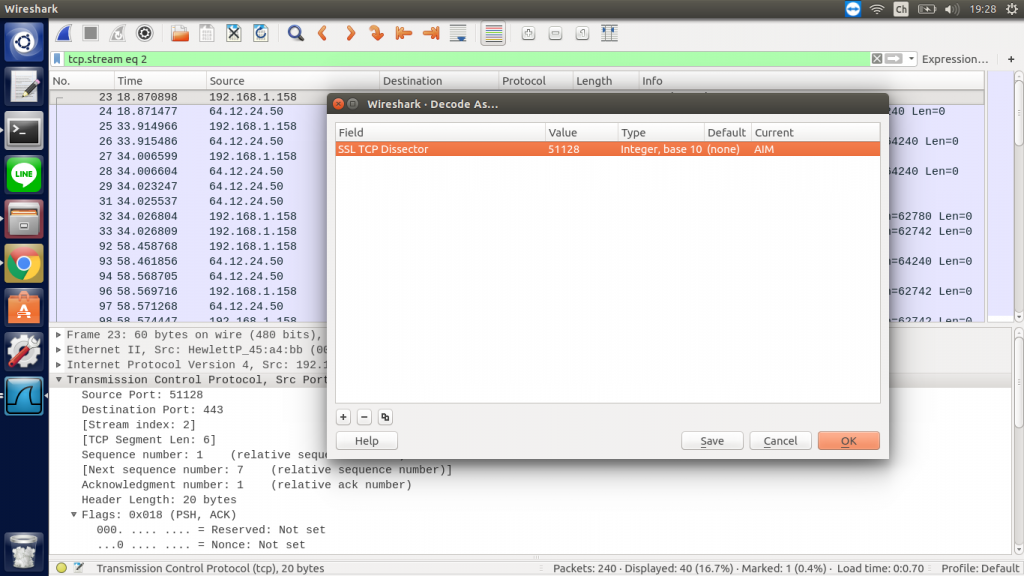Select packet number 92 in the list
This screenshot has width=1024, height=576.
point(189,246)
